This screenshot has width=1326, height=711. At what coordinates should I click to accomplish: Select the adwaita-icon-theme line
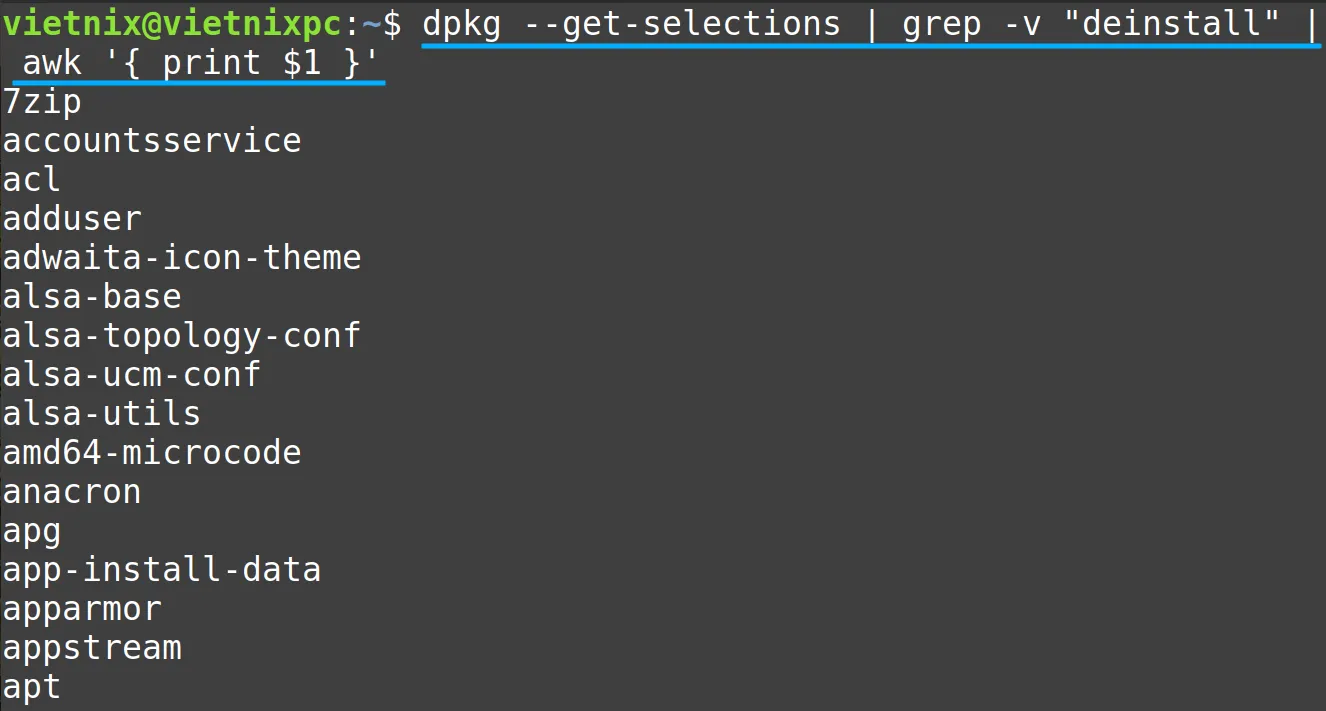(182, 258)
